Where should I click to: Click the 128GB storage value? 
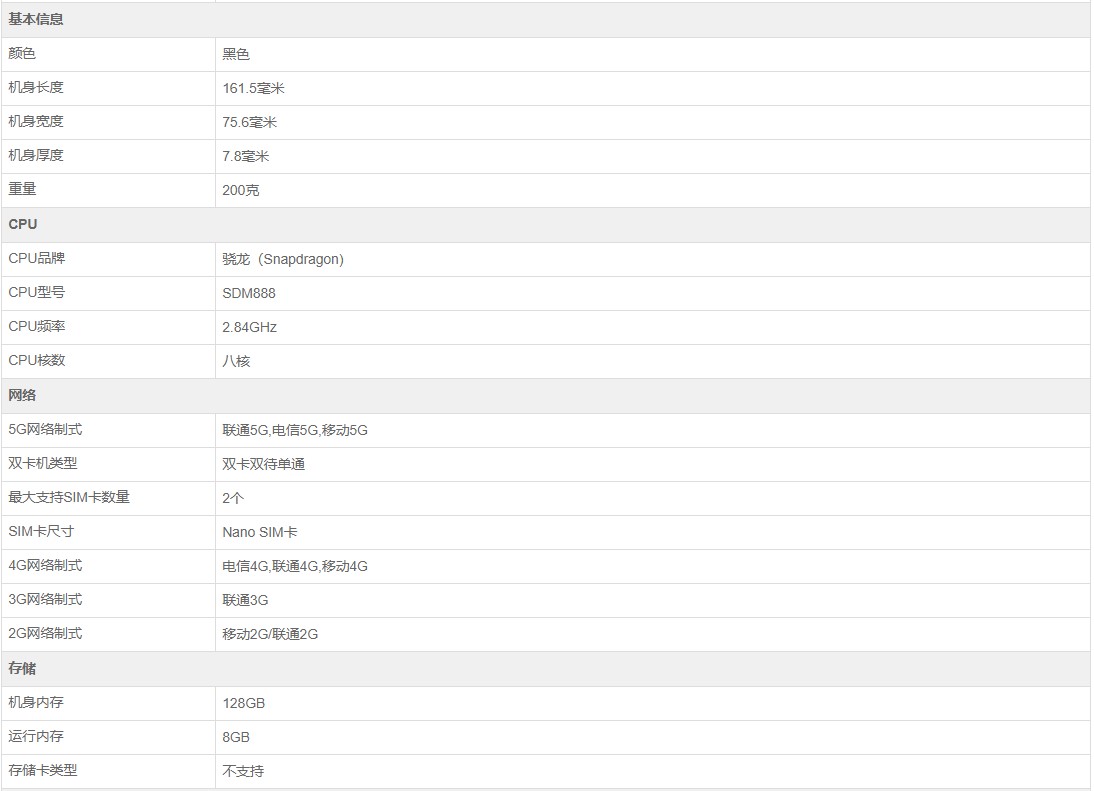[244, 704]
